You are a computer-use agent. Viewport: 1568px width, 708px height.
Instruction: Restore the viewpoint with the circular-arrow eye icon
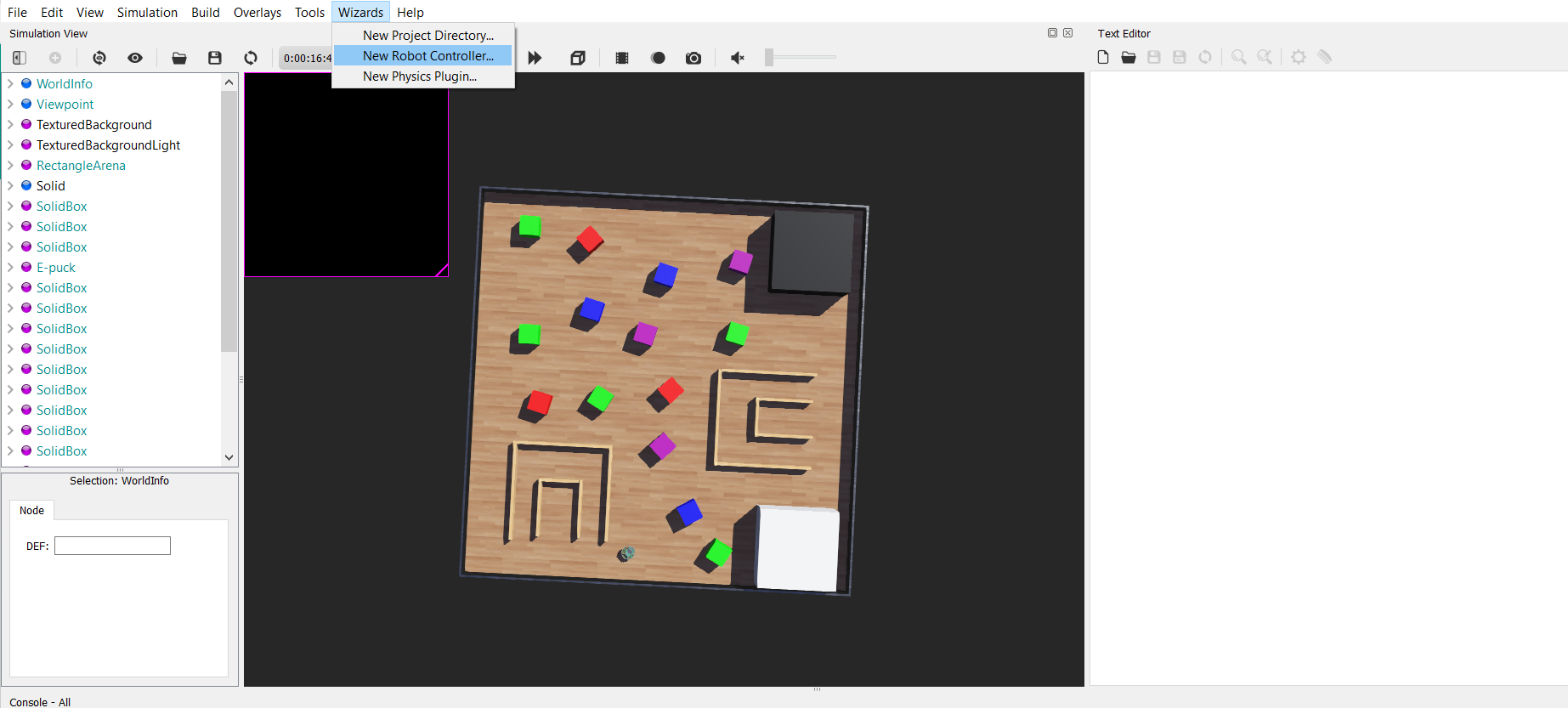pos(99,58)
